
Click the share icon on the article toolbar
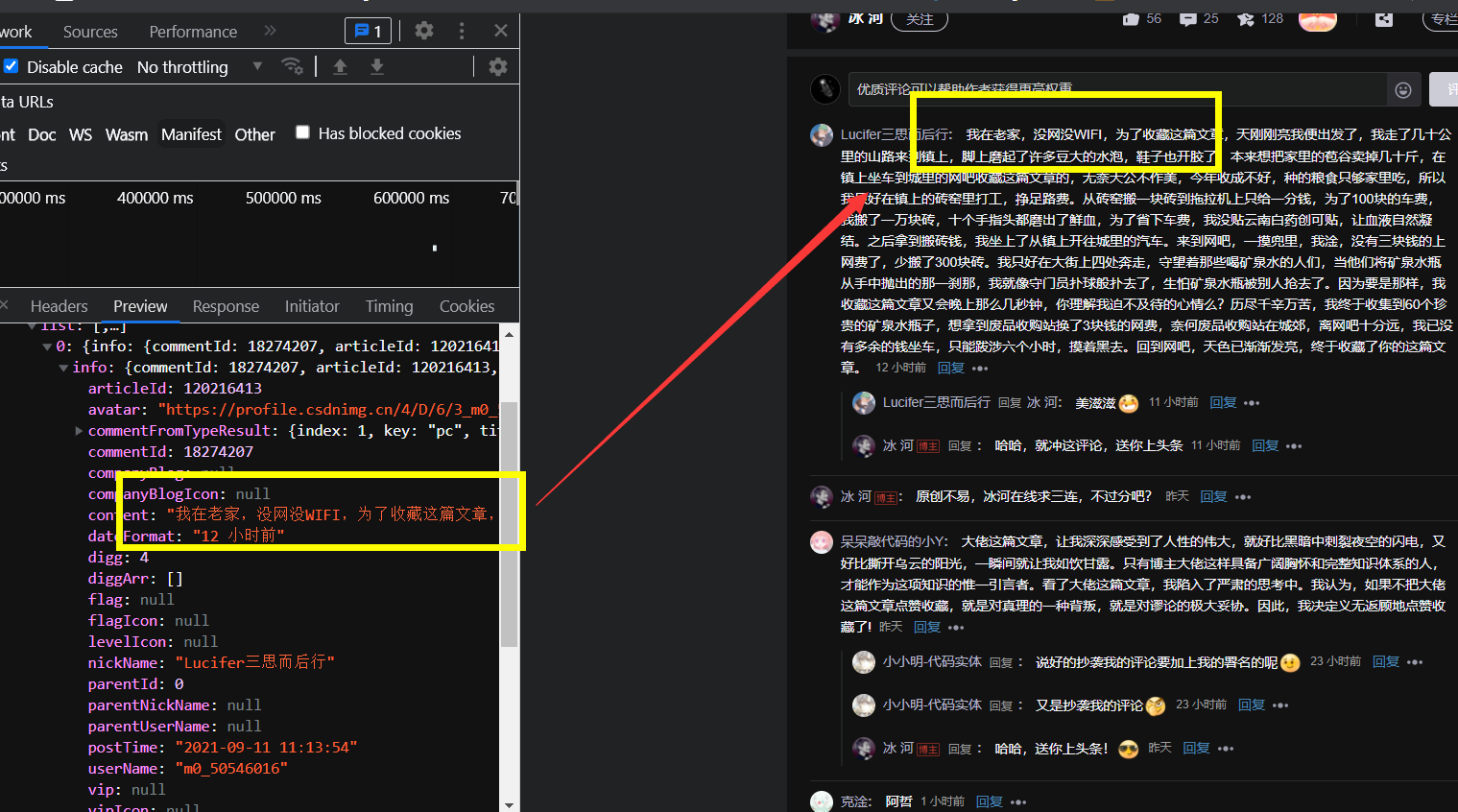pyautogui.click(x=1382, y=19)
